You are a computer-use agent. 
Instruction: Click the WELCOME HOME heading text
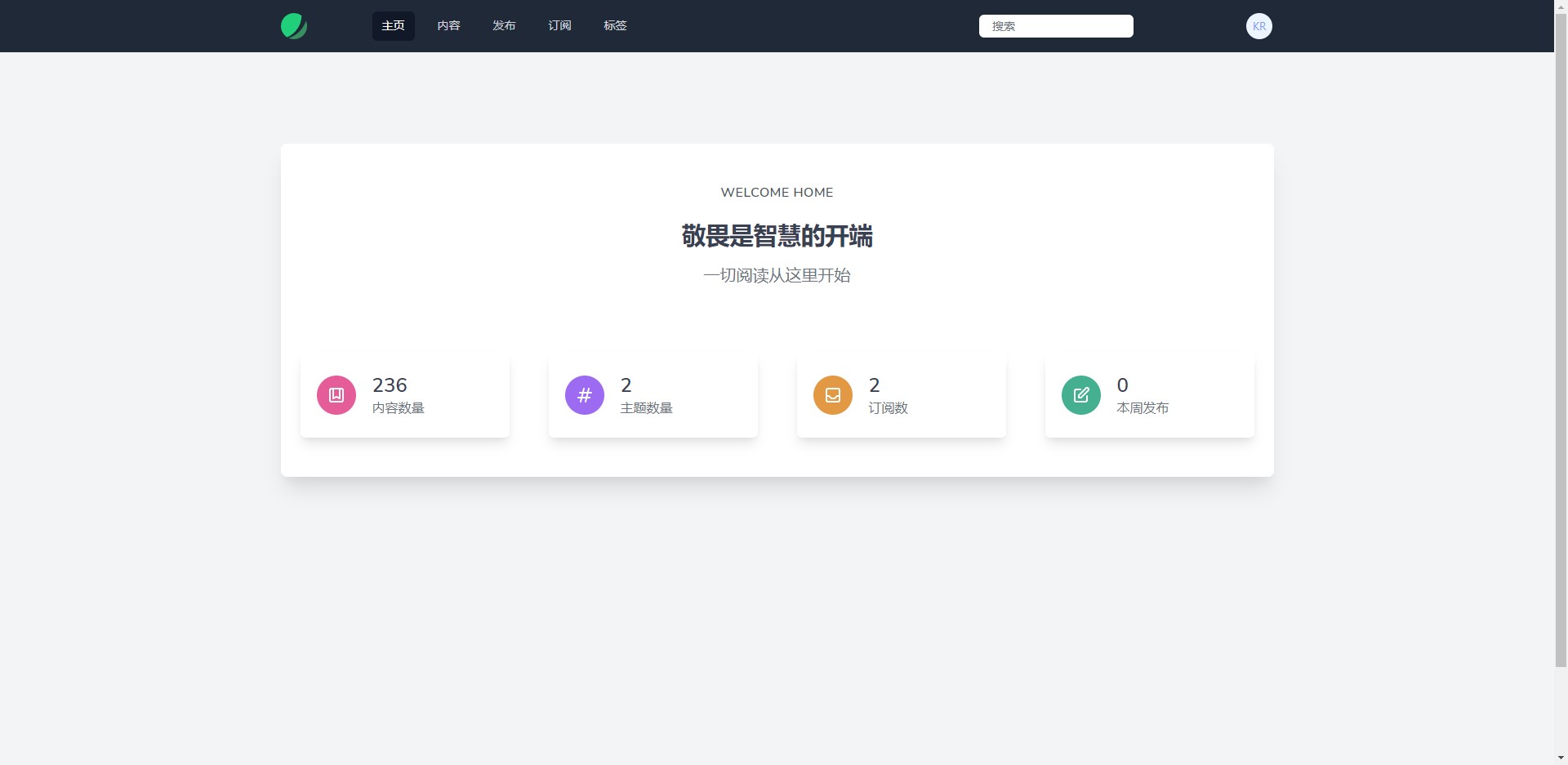click(x=777, y=193)
